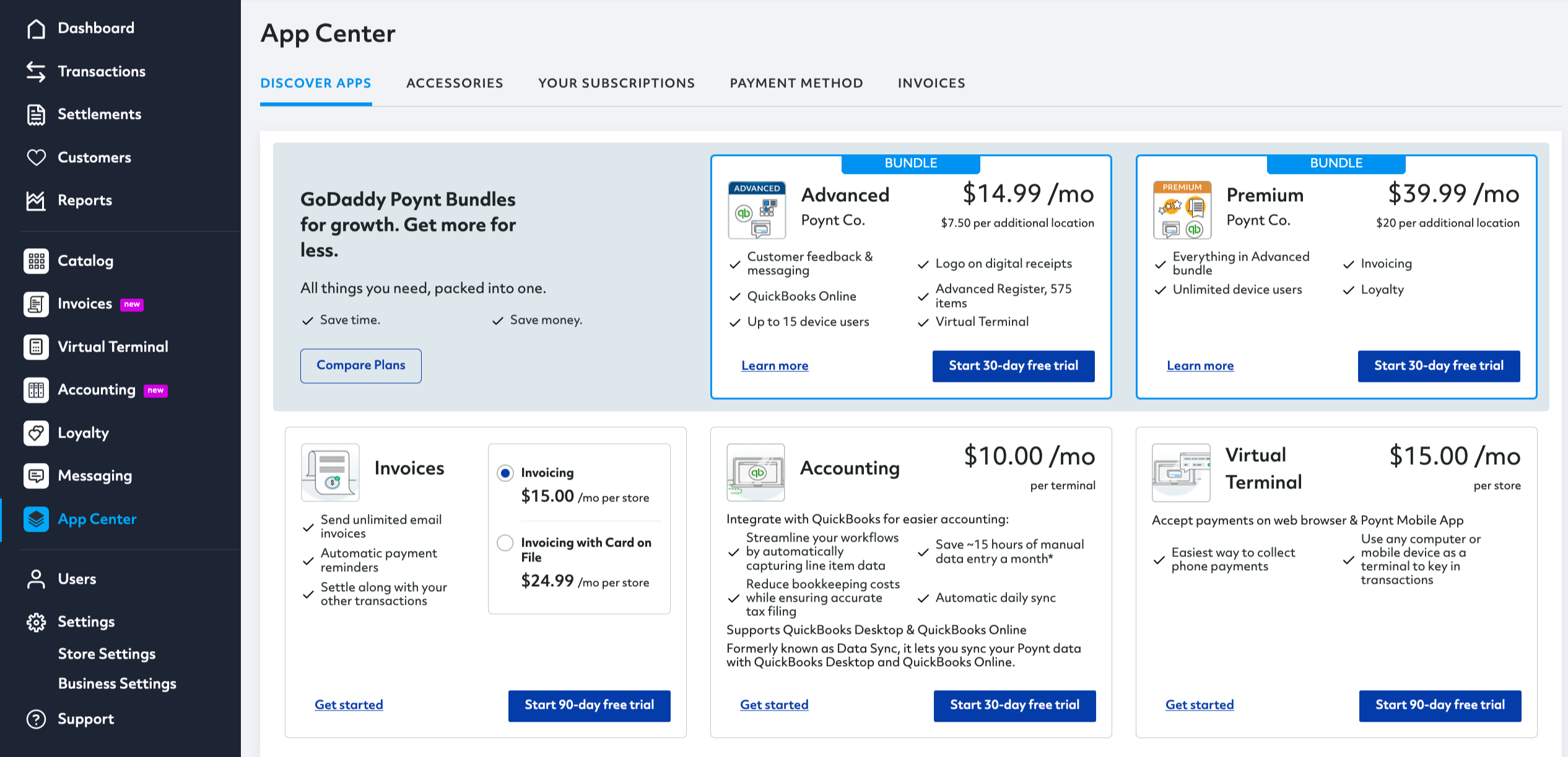Open the Invoices tab in App Center
This screenshot has height=757, width=1568.
click(931, 84)
